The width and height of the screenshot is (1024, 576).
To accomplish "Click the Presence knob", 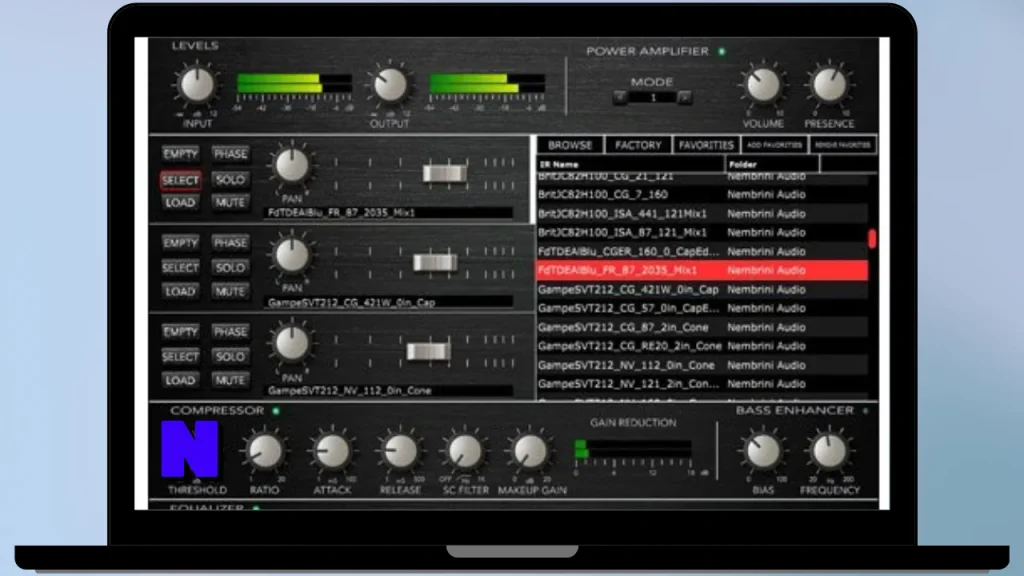I will 829,85.
